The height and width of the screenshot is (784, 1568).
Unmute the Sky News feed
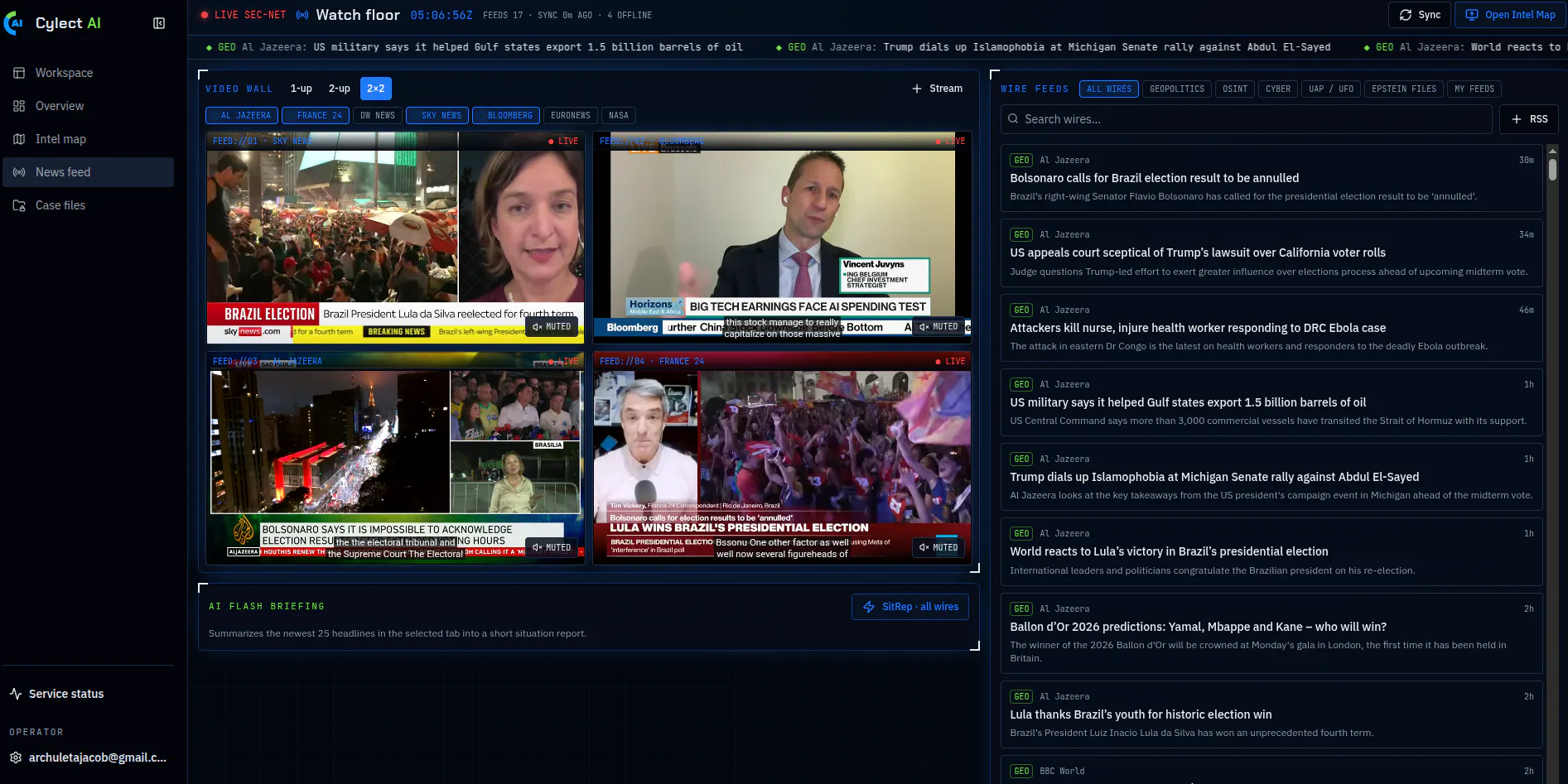552,327
